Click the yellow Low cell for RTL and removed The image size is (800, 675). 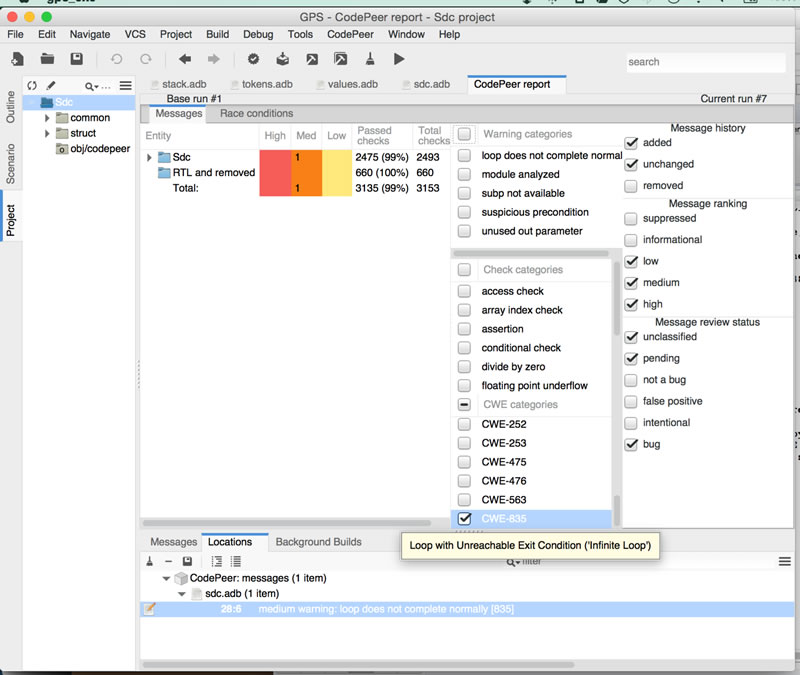click(x=337, y=172)
